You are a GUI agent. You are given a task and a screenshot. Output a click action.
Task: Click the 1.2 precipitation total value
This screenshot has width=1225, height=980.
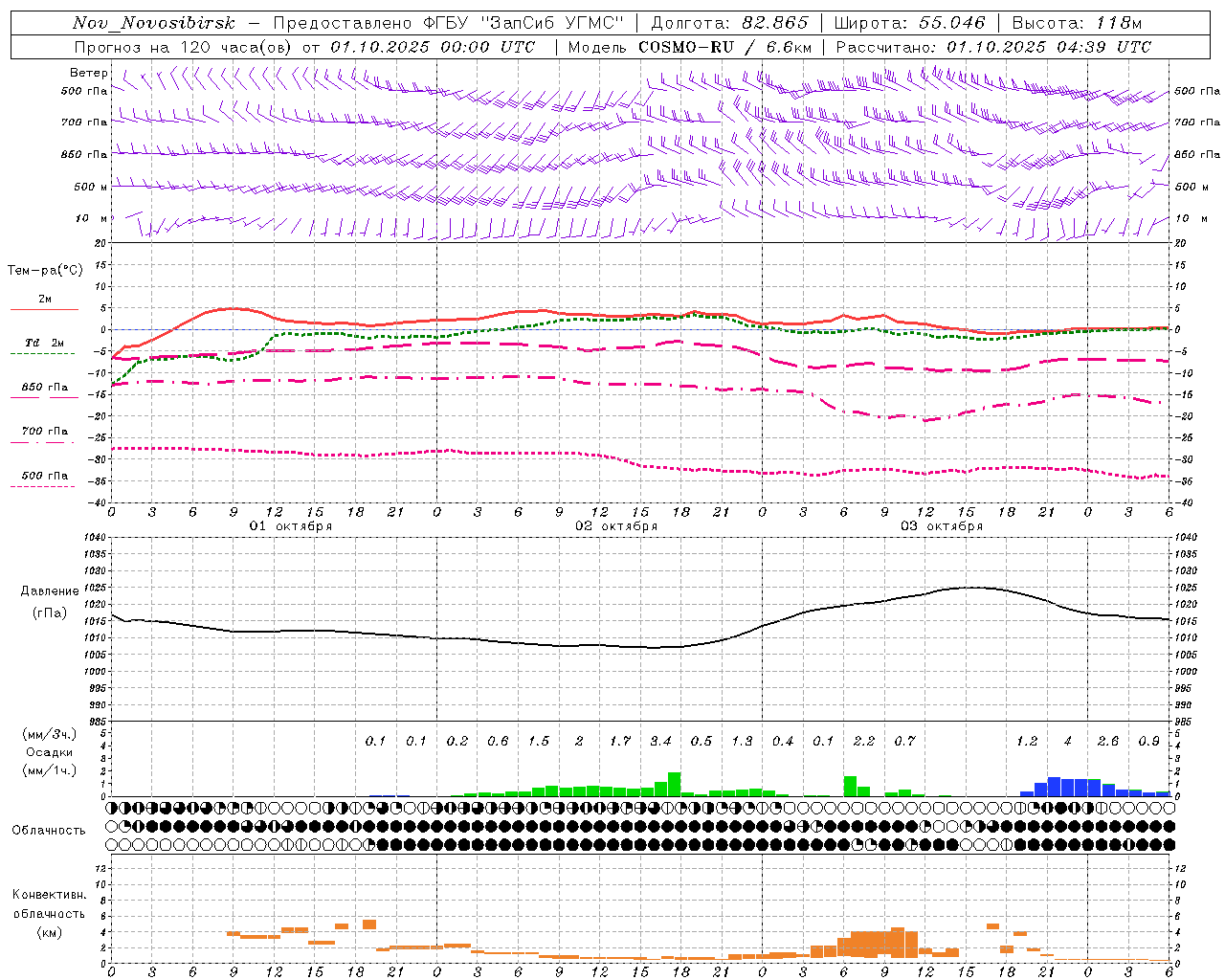click(x=1027, y=741)
